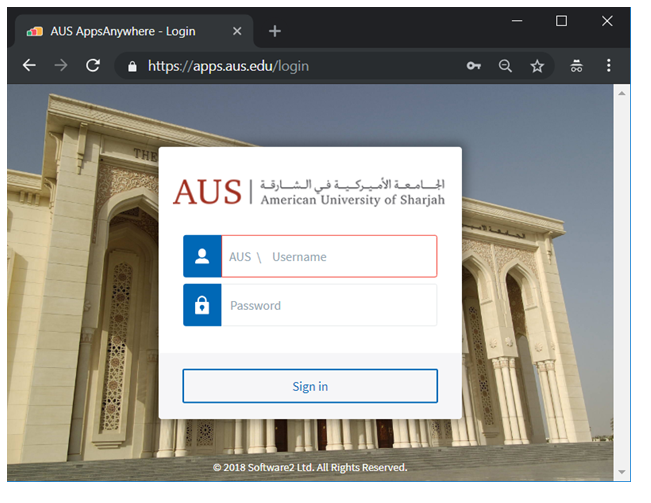Click the "© 2018 Software2 Ltd. All Rights Reserved." text
The height and width of the screenshot is (503, 651).
(310, 467)
